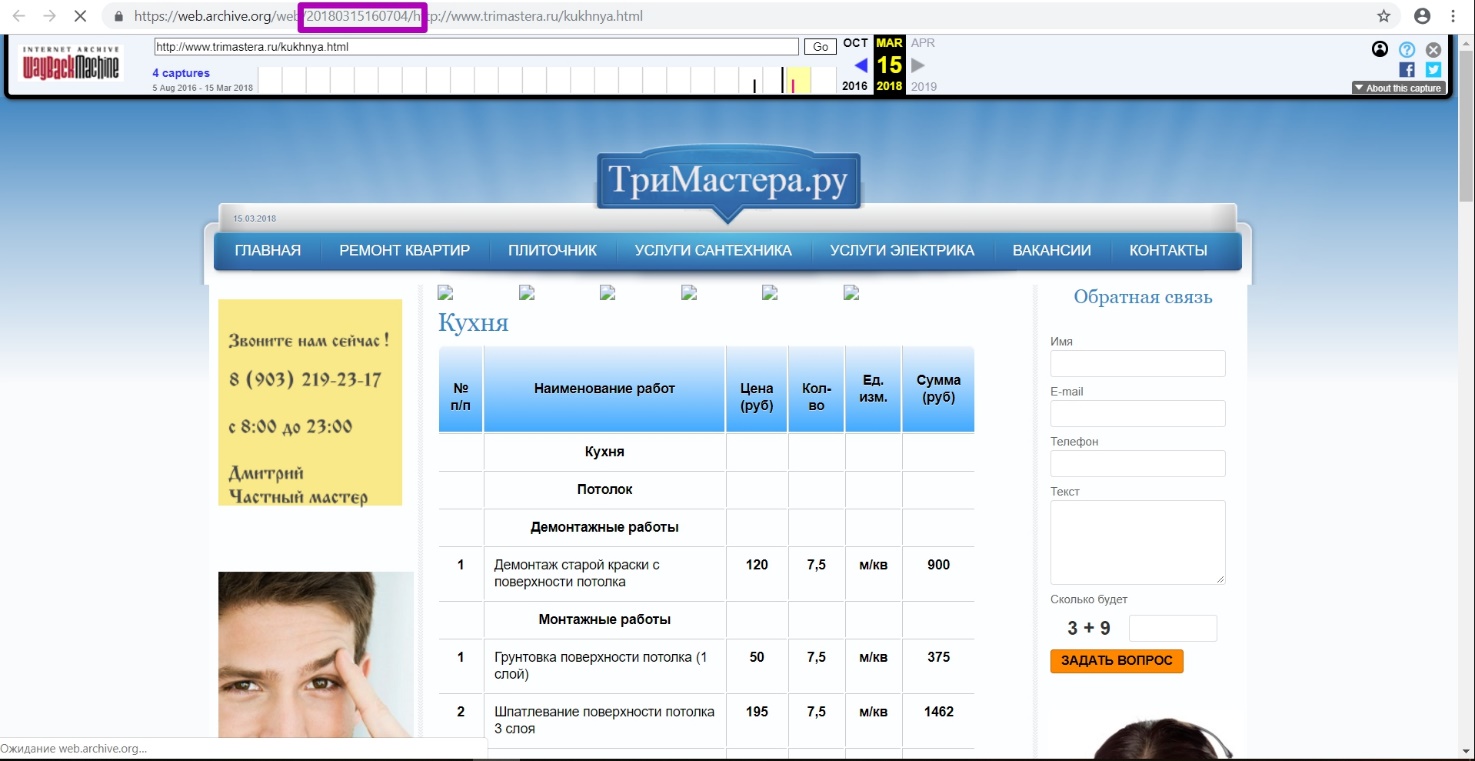The height and width of the screenshot is (761, 1475).
Task: Click the Имя input field
Action: (x=1138, y=363)
